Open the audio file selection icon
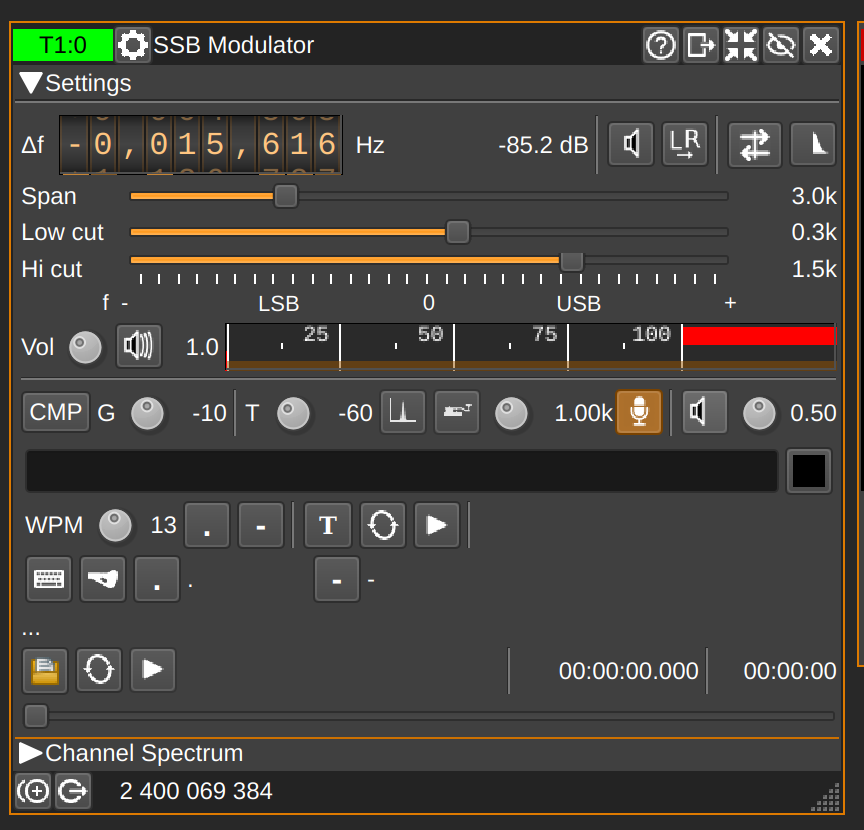 (x=45, y=670)
